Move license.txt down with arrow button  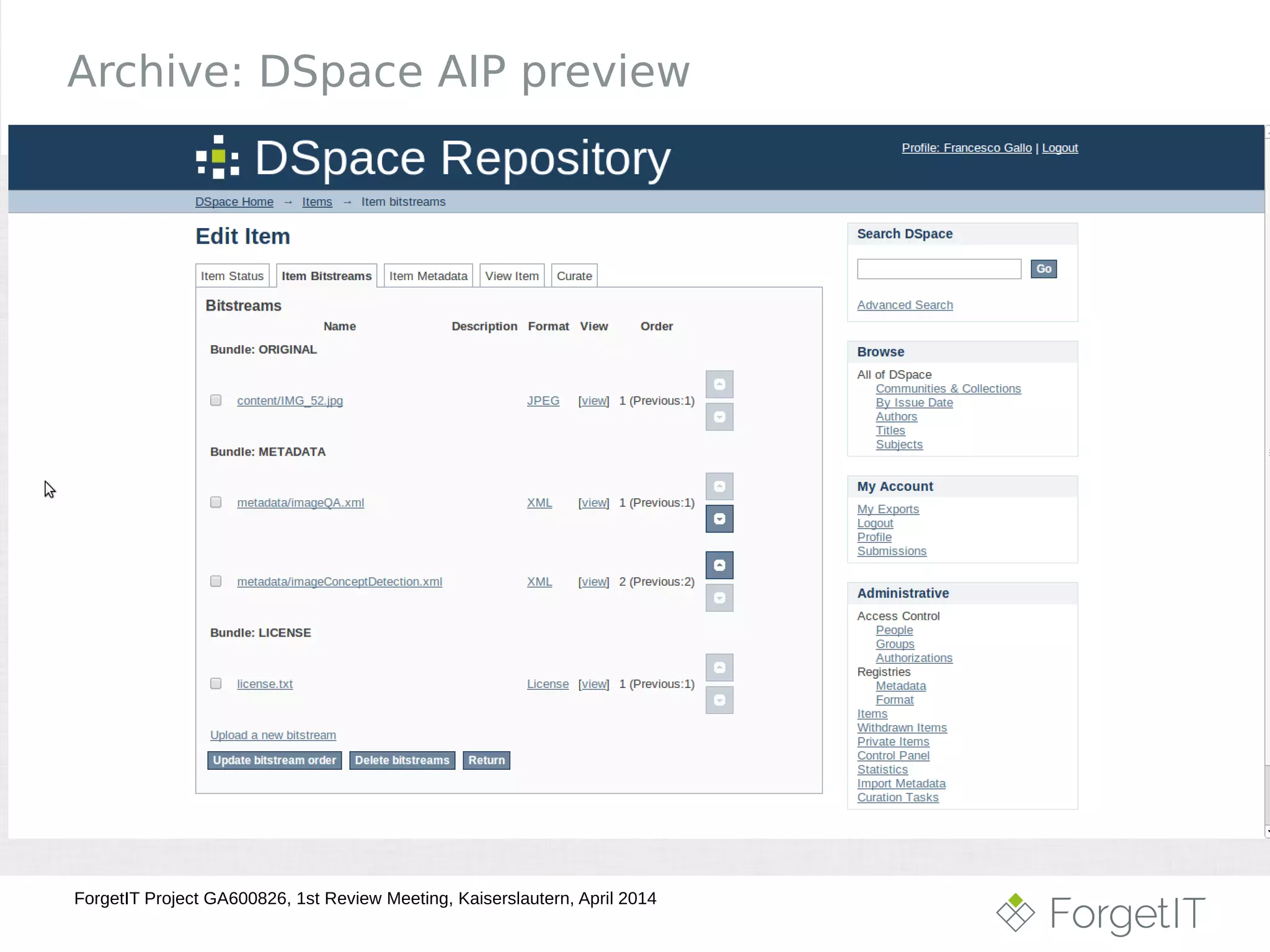point(719,700)
